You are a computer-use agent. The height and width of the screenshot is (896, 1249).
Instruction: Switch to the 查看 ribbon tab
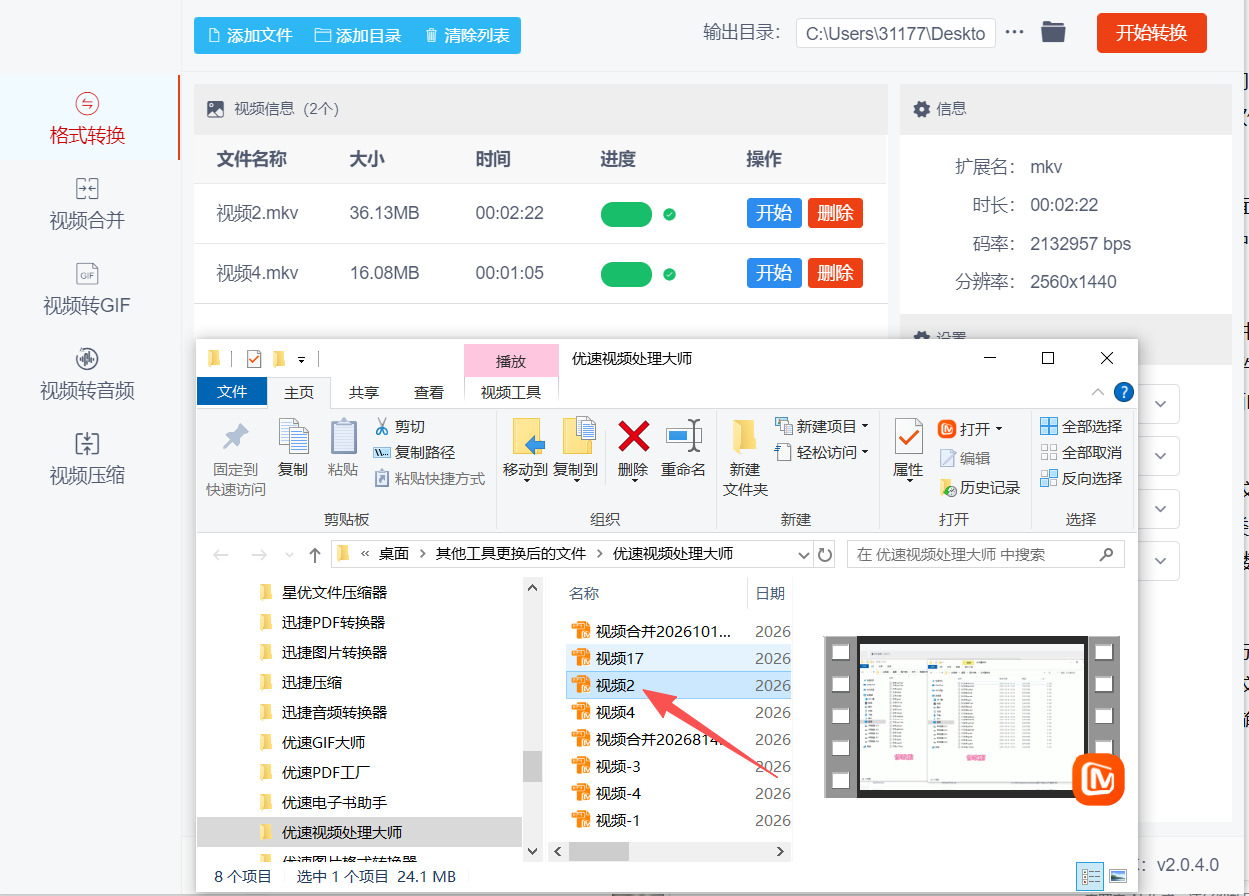pyautogui.click(x=429, y=393)
